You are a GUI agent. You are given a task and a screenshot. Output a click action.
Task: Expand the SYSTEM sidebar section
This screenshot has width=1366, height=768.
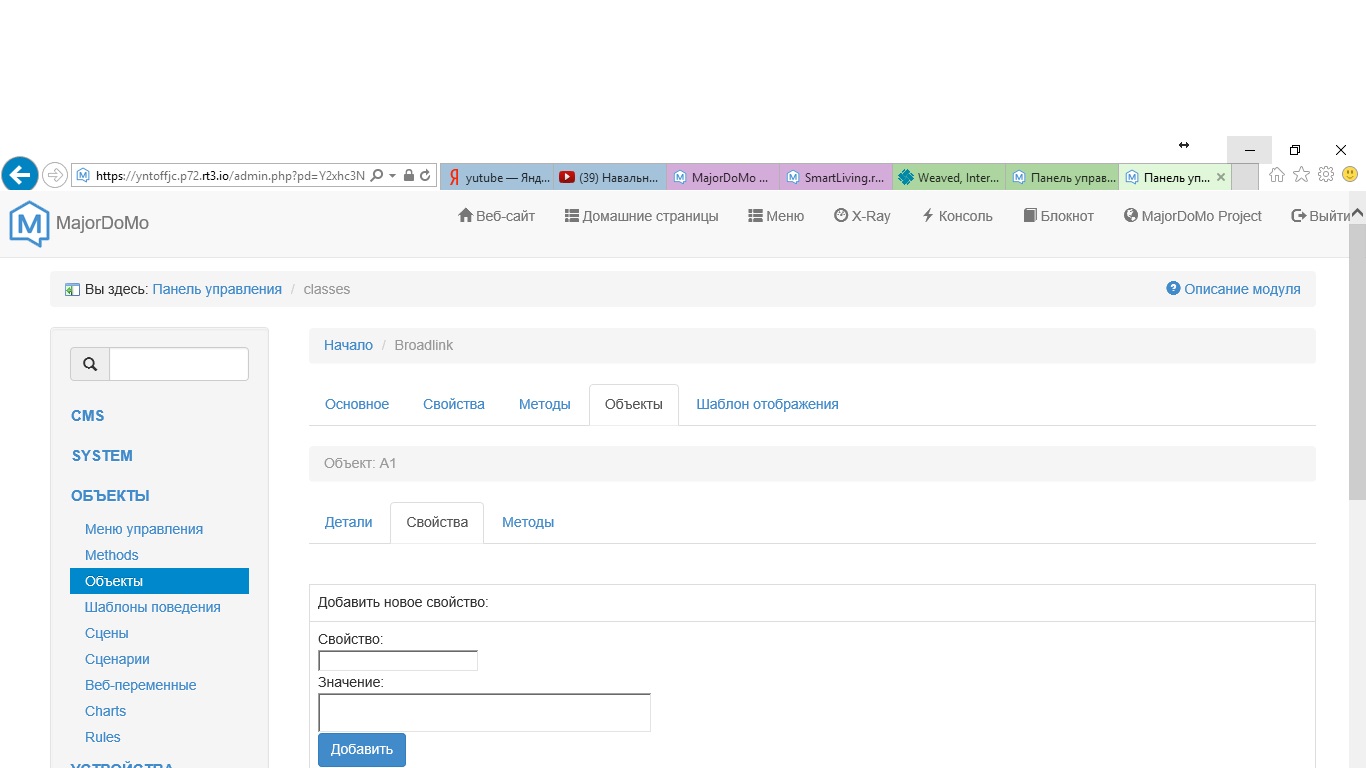[x=102, y=456]
